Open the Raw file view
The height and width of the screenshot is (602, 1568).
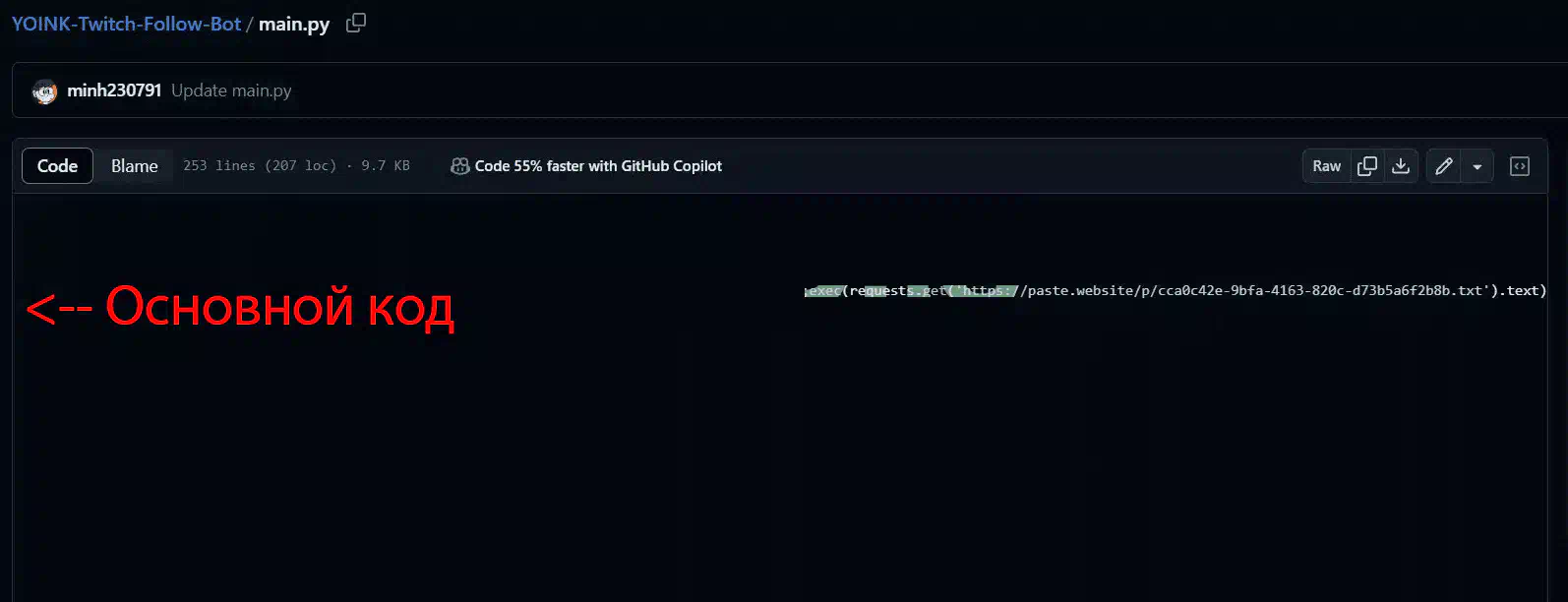(x=1327, y=166)
